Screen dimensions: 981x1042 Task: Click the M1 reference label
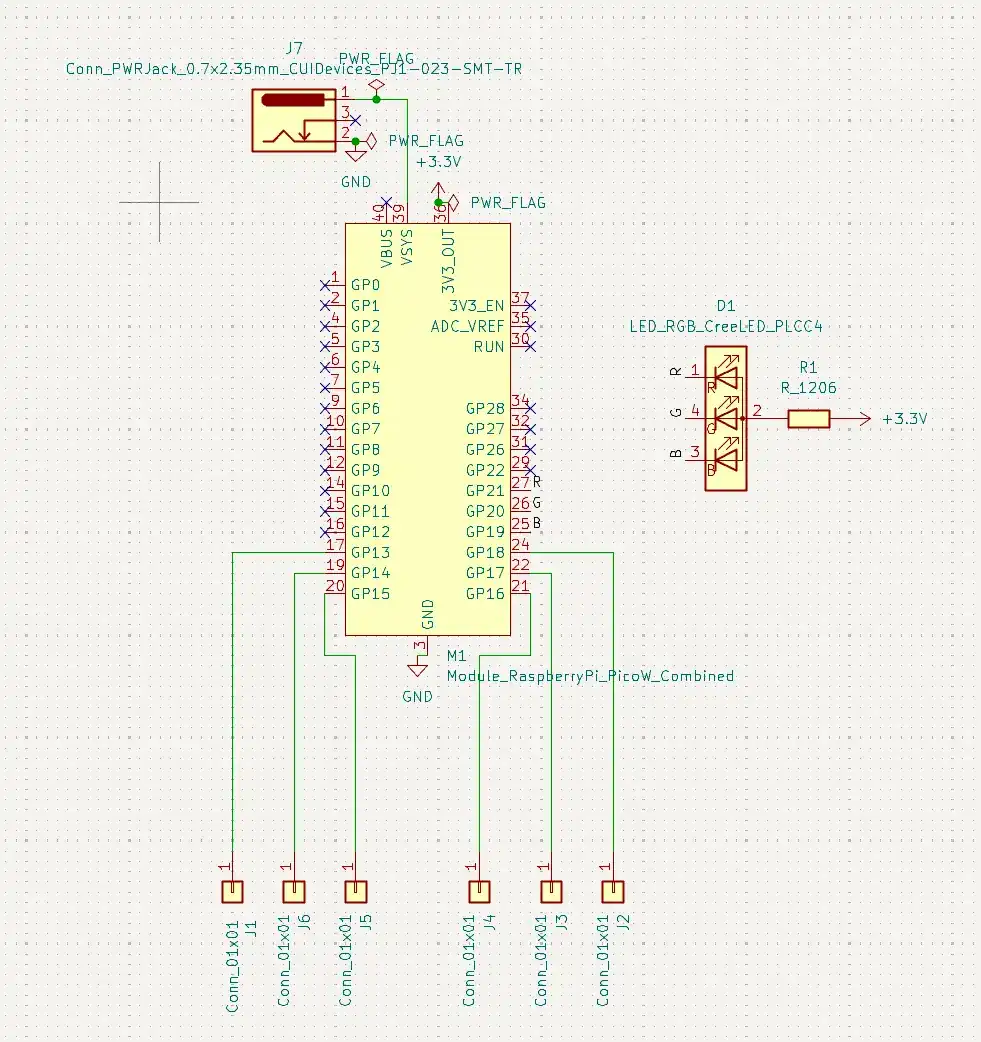pos(457,656)
